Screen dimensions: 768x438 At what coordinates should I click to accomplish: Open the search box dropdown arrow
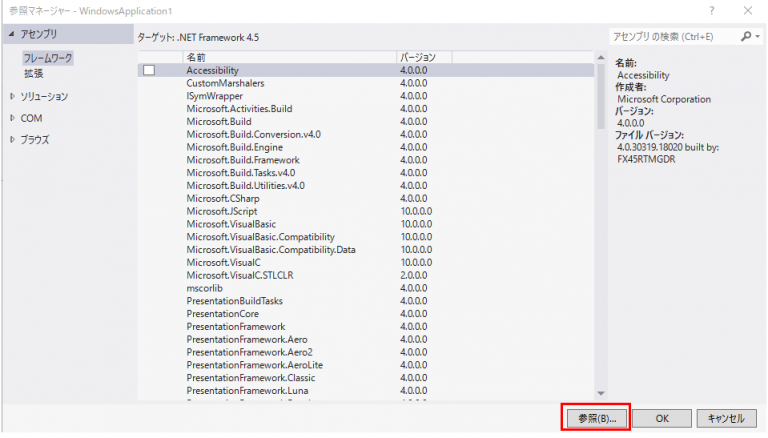point(756,37)
